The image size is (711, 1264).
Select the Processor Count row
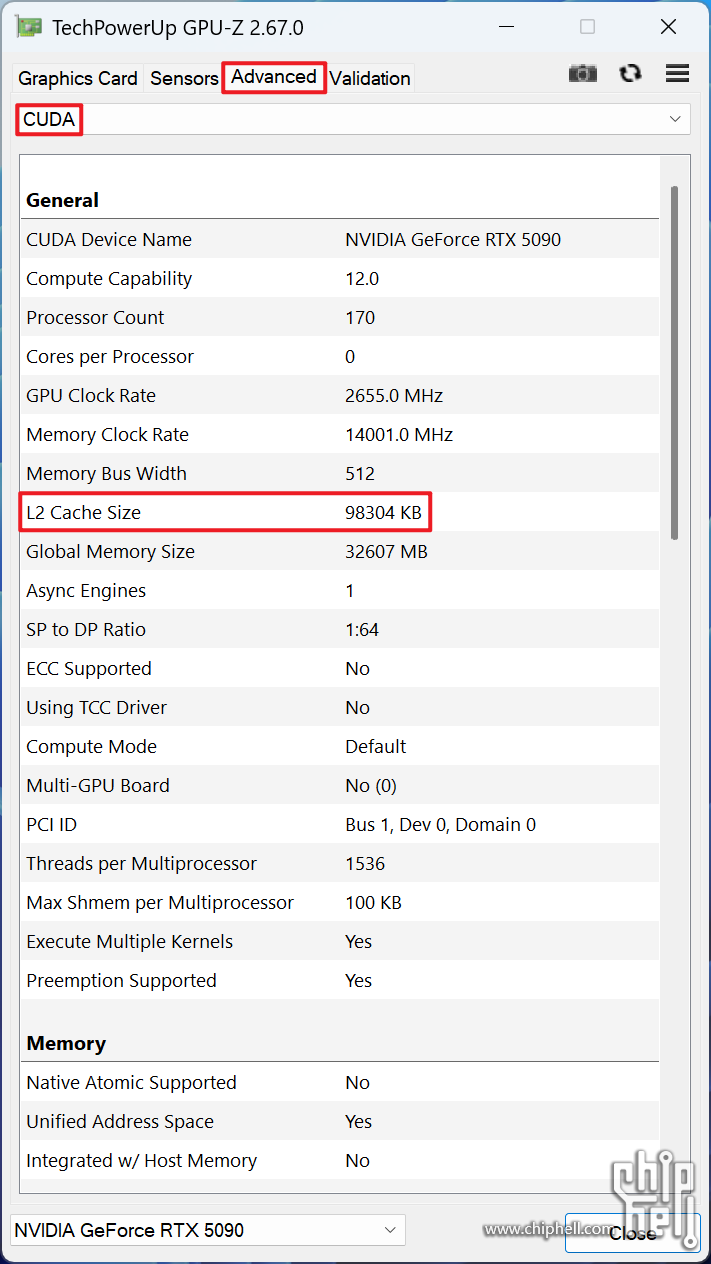[341, 318]
